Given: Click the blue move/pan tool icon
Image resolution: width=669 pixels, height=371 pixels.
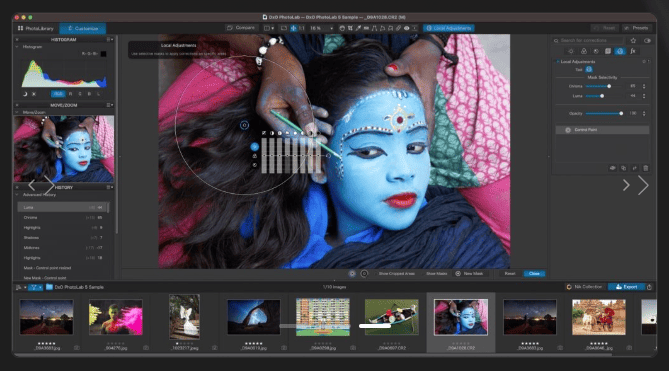Looking at the screenshot, I should (x=294, y=28).
